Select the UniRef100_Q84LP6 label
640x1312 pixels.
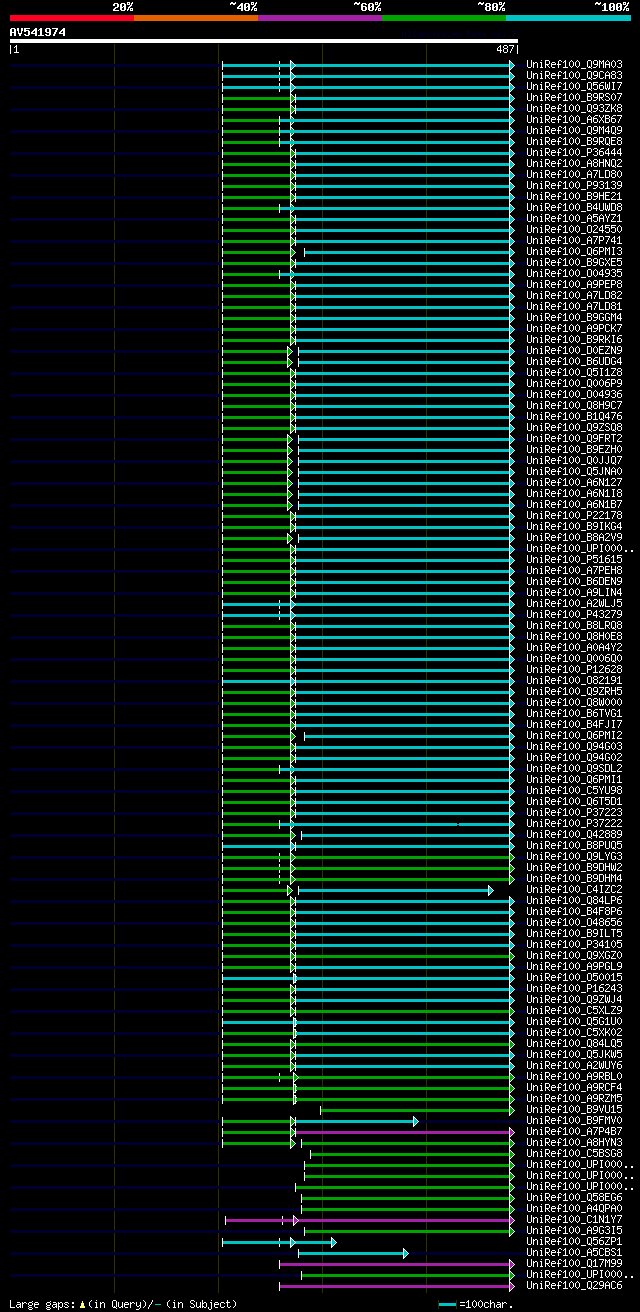click(574, 900)
